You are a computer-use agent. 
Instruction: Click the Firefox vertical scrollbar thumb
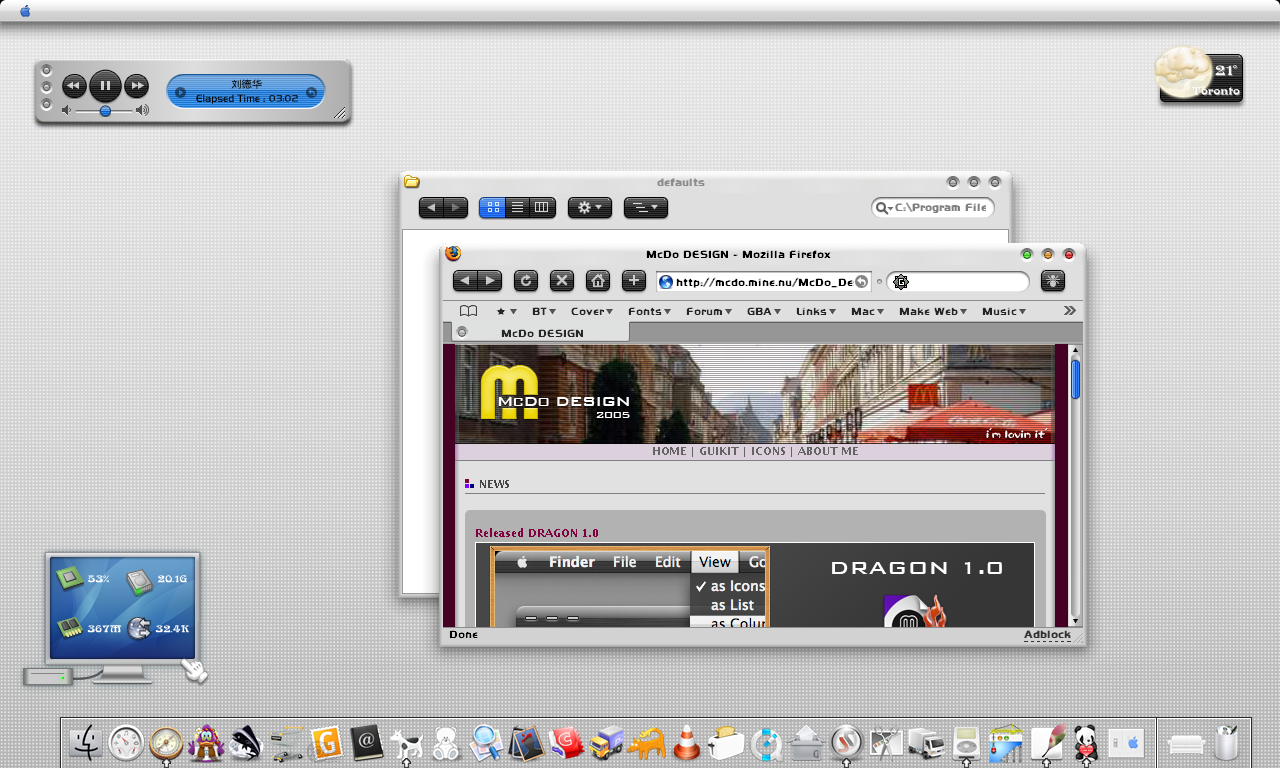(1076, 379)
